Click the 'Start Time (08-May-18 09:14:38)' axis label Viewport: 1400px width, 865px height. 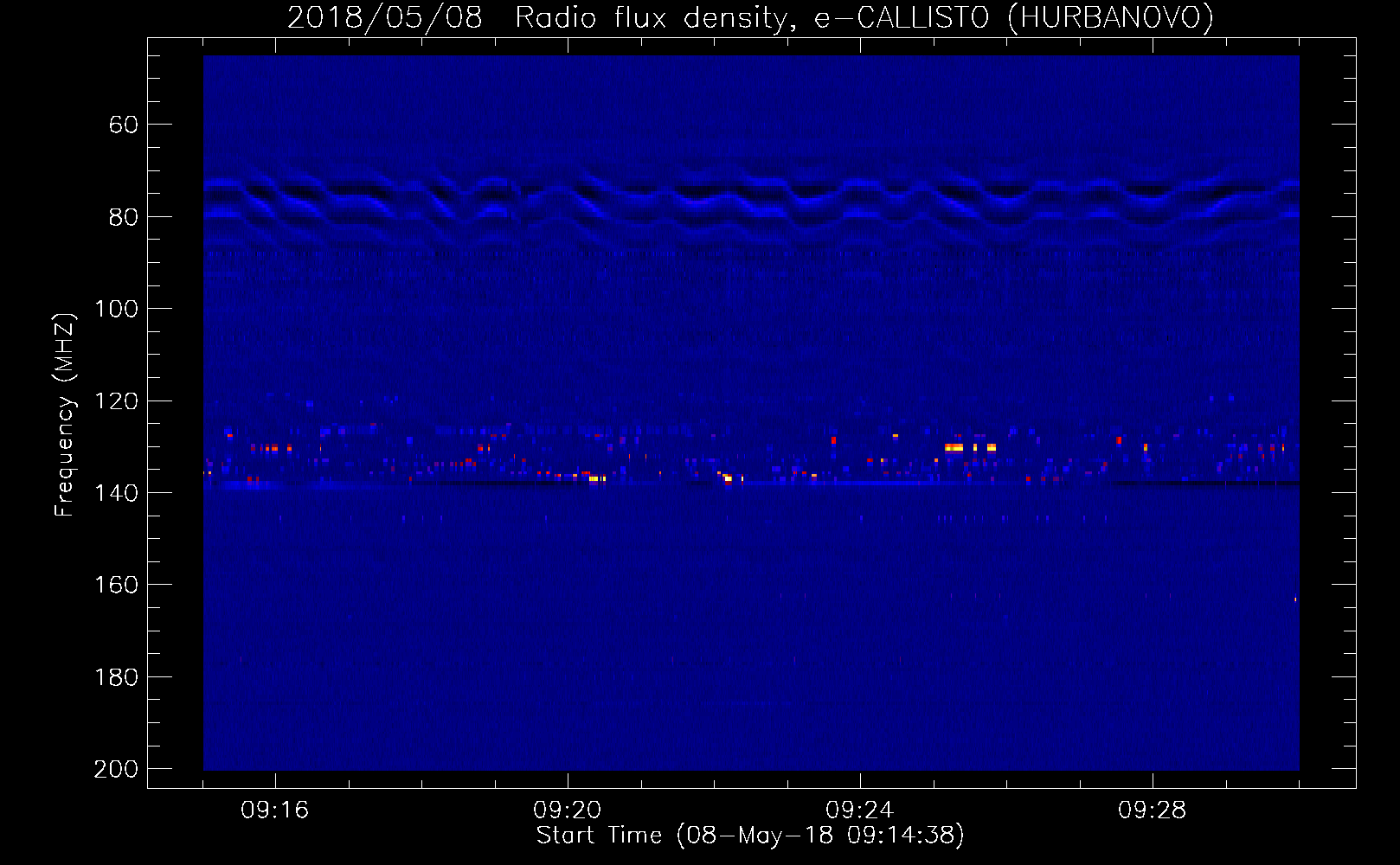click(750, 836)
